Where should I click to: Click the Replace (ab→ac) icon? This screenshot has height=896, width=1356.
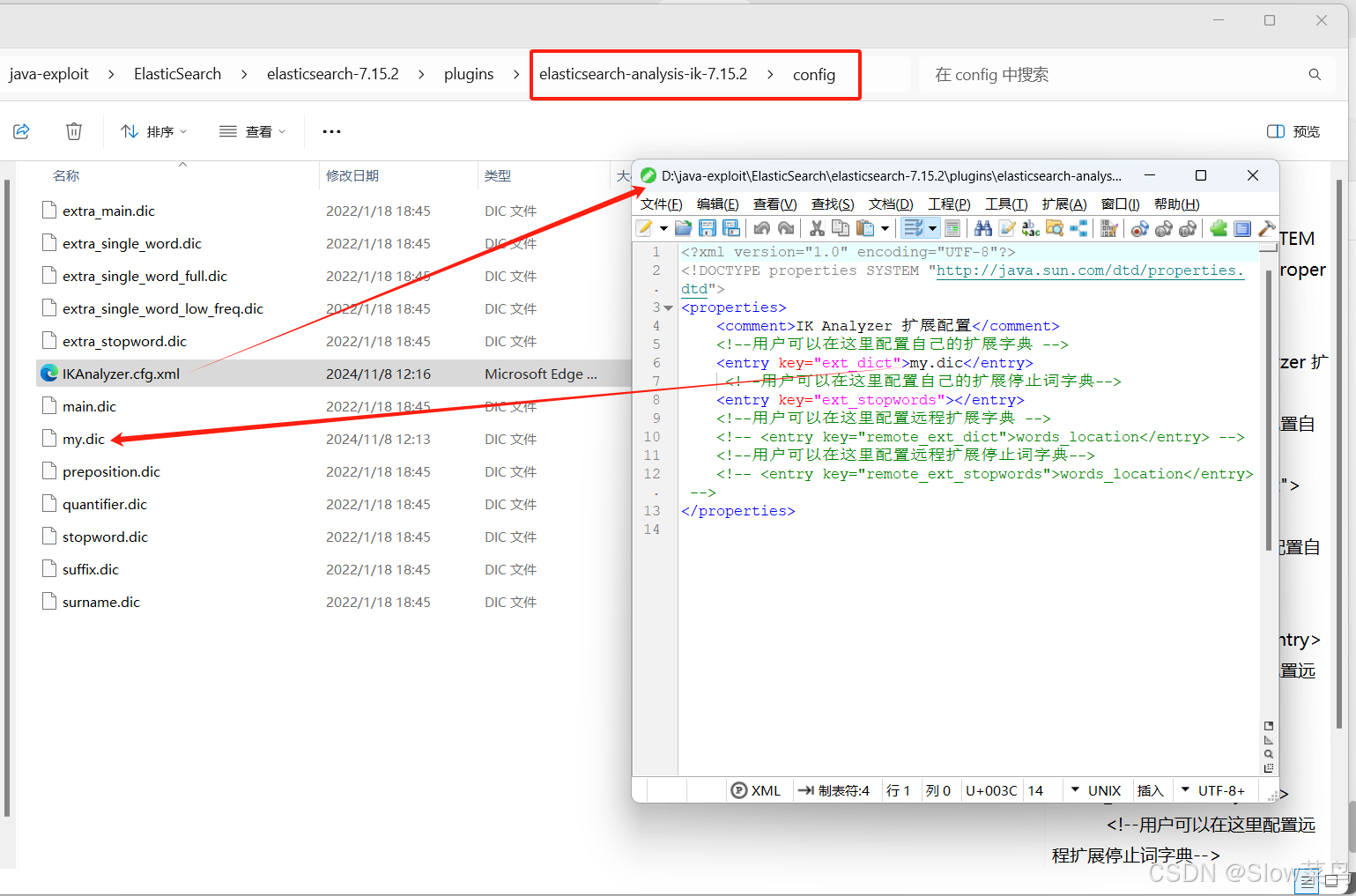pyautogui.click(x=1031, y=229)
